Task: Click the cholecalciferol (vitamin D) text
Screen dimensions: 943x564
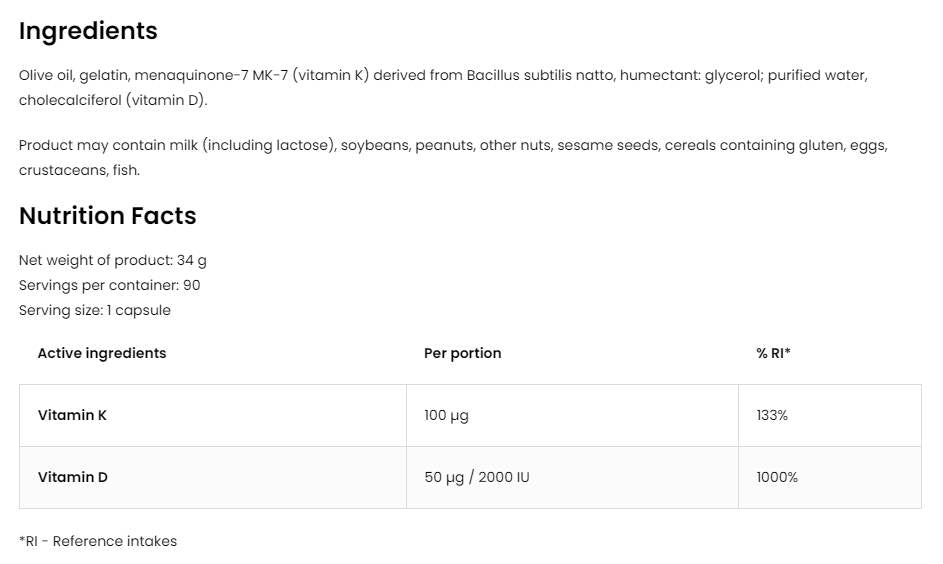Action: (x=113, y=100)
